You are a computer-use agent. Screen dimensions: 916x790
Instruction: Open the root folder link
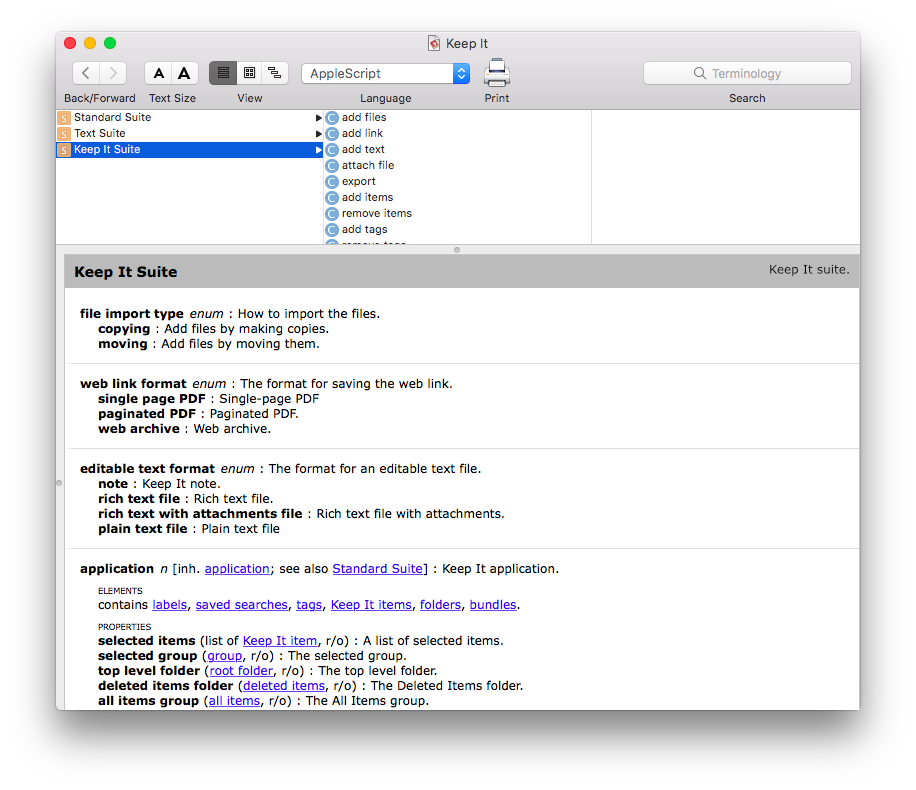[x=241, y=671]
